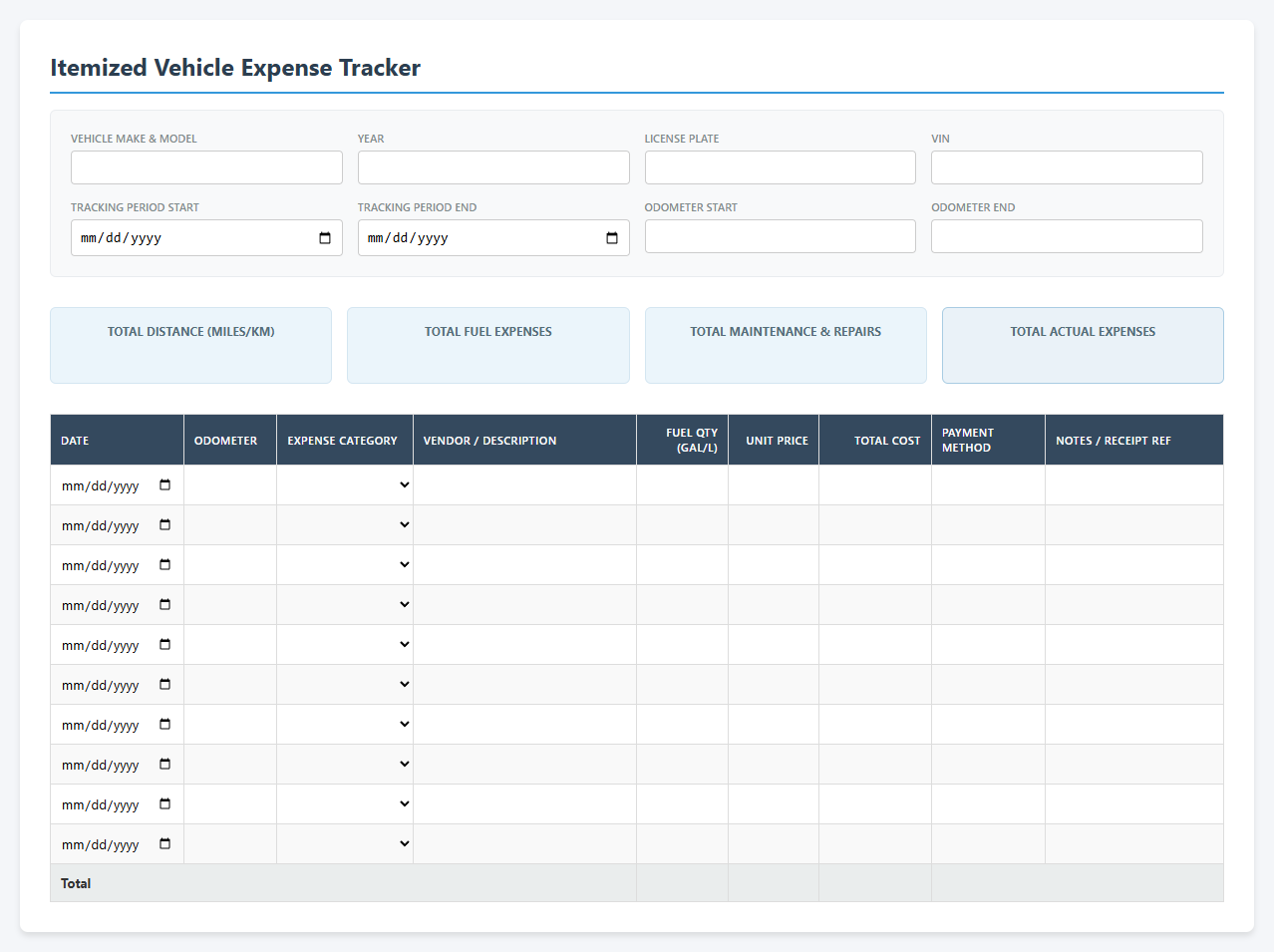Click the Date column header
This screenshot has height=952, width=1274.
click(117, 440)
